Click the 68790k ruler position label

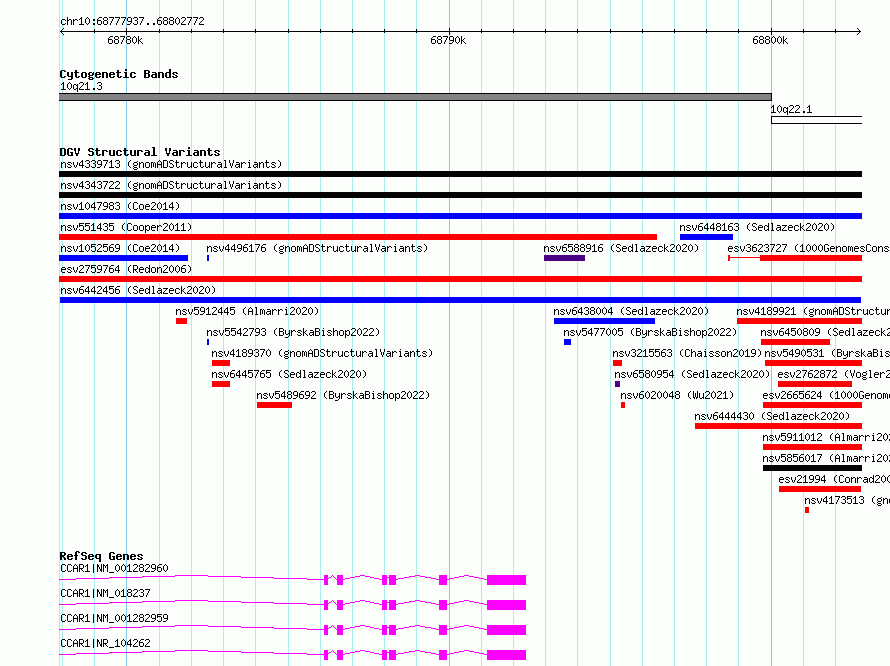pos(448,40)
